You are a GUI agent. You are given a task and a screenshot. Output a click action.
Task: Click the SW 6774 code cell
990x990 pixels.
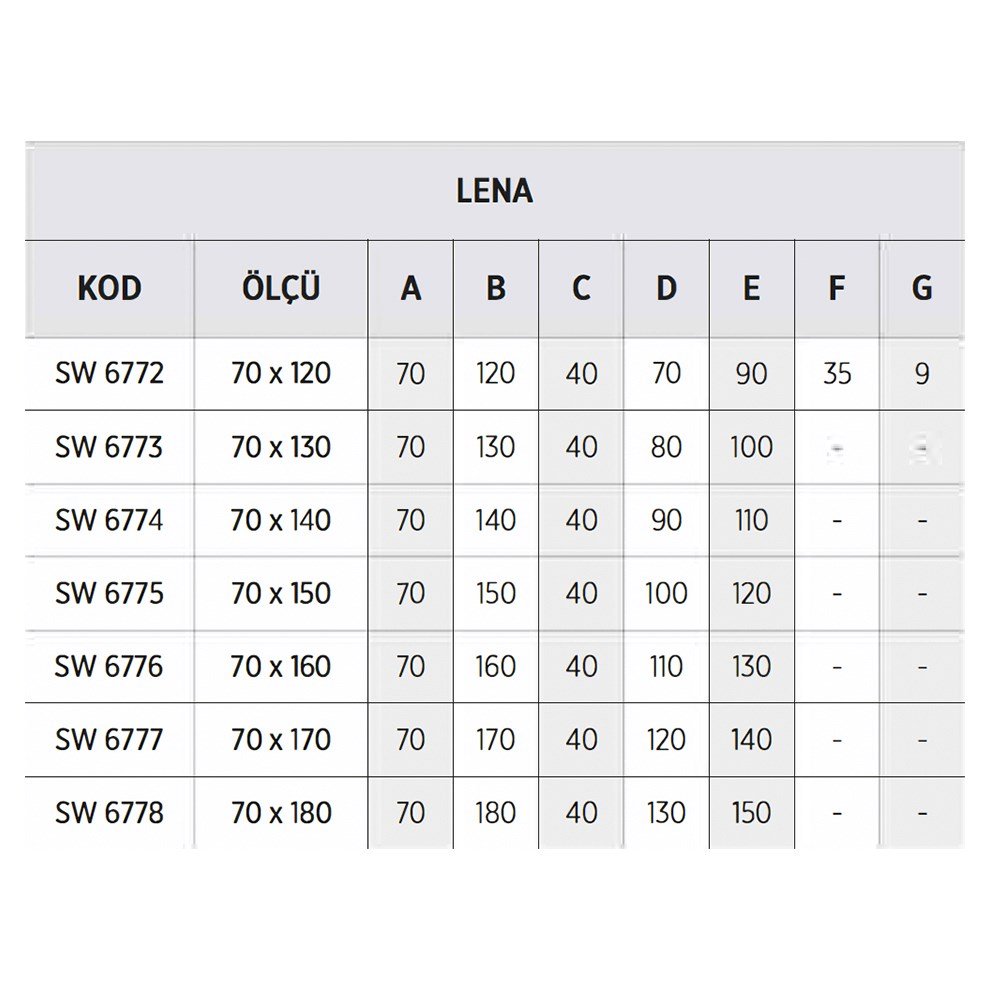(109, 520)
